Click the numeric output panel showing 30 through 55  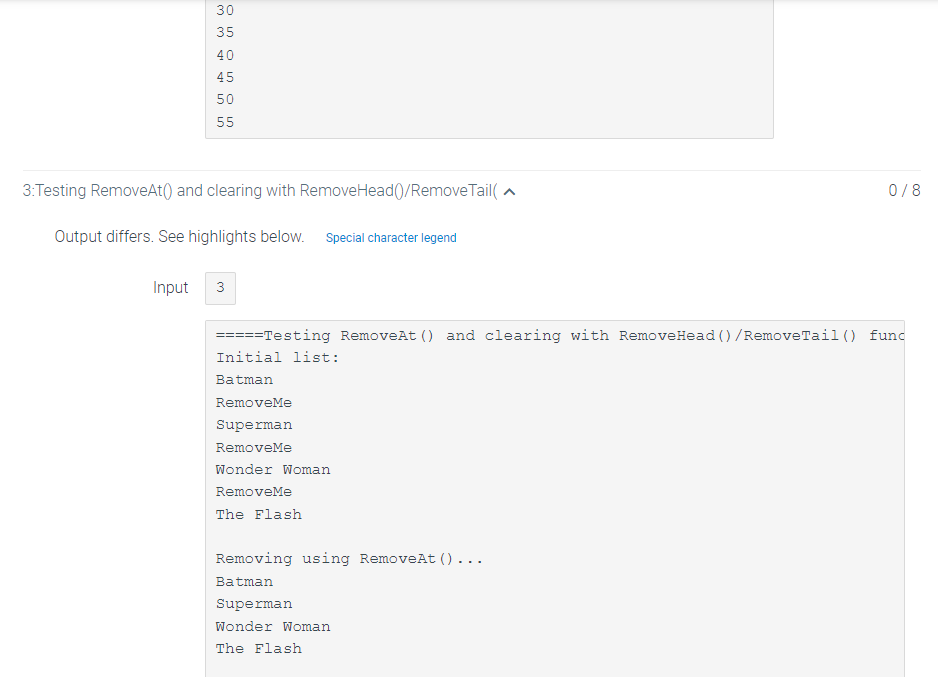[490, 65]
